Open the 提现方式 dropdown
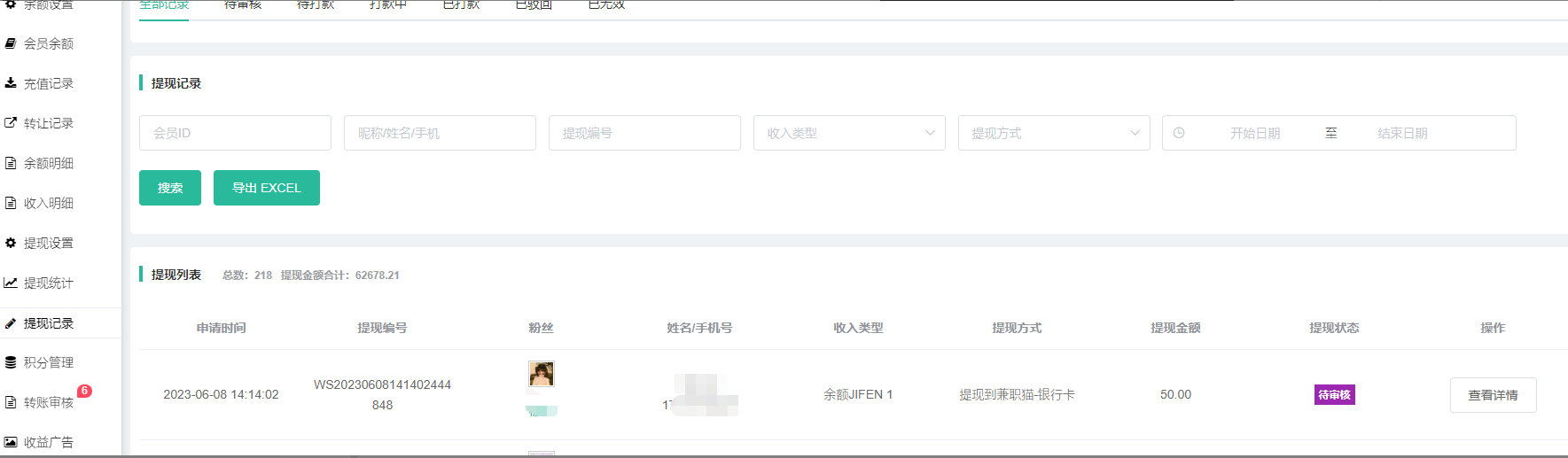1568x458 pixels. 1053,133
